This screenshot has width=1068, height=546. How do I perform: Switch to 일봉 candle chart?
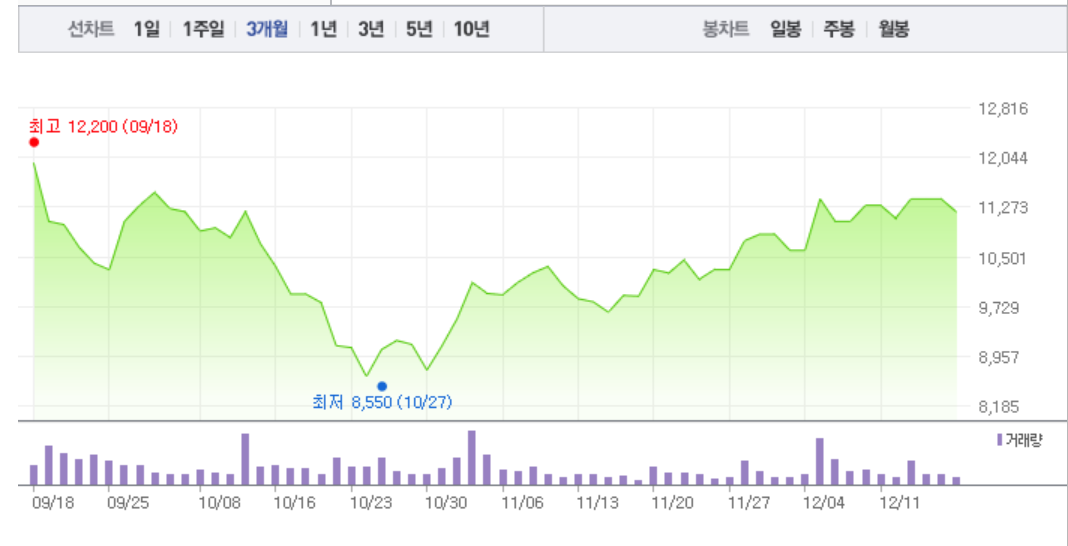(x=785, y=29)
